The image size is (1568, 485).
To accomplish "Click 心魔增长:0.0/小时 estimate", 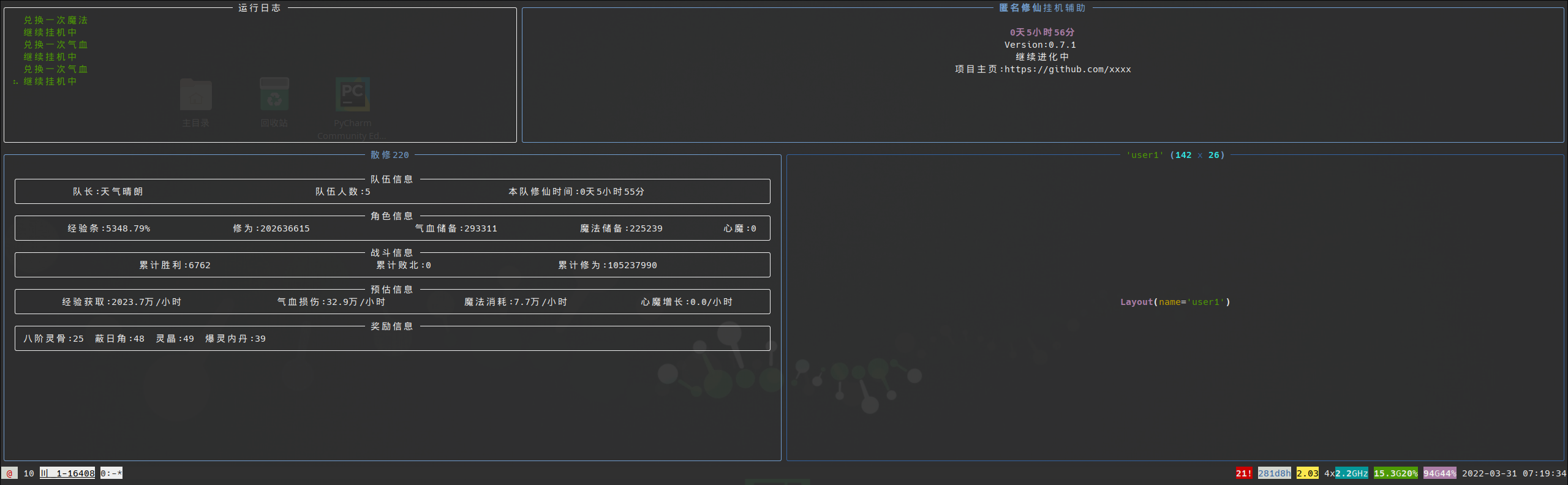I will (x=687, y=302).
